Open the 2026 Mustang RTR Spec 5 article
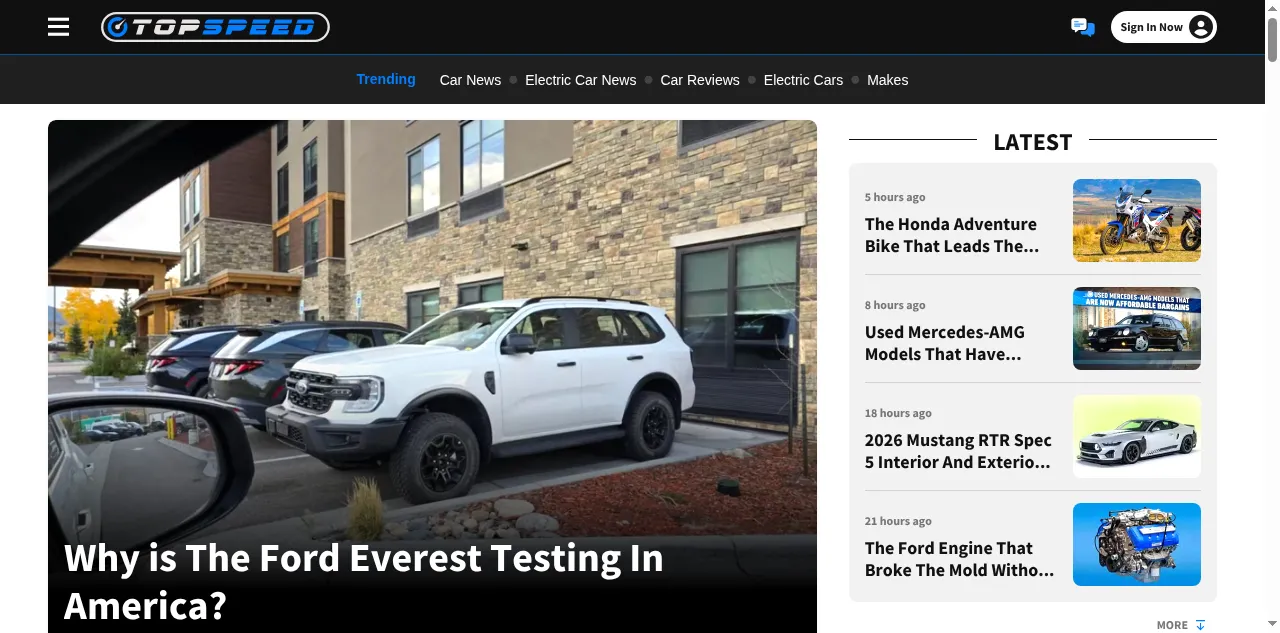This screenshot has height=633, width=1280. click(x=958, y=451)
